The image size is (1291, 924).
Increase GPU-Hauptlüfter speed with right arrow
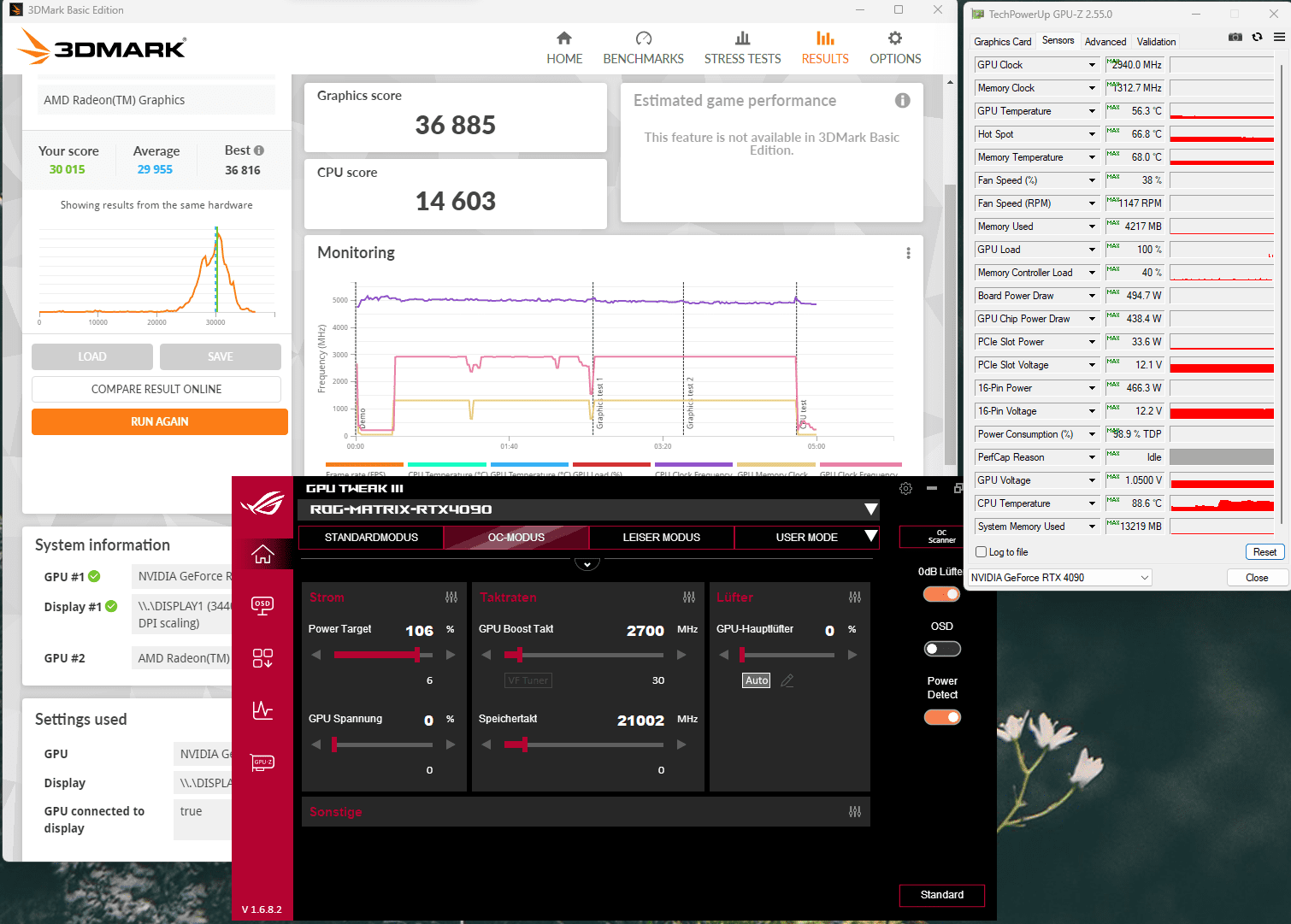coord(852,655)
